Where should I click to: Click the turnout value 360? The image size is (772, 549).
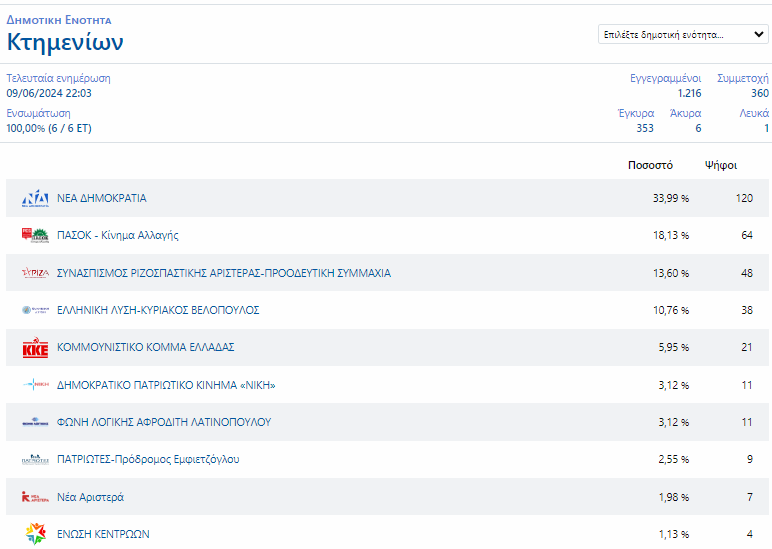tap(759, 94)
